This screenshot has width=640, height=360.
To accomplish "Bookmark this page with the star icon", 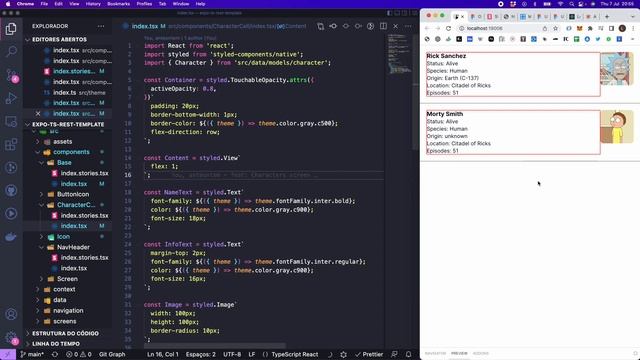I will pyautogui.click(x=556, y=29).
